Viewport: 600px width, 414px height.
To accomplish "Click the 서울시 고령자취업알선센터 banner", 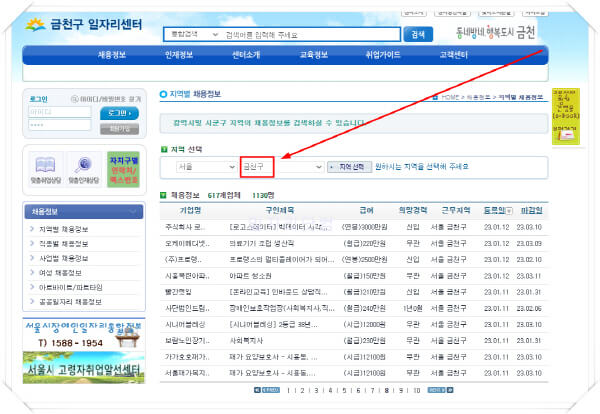I will (x=84, y=367).
